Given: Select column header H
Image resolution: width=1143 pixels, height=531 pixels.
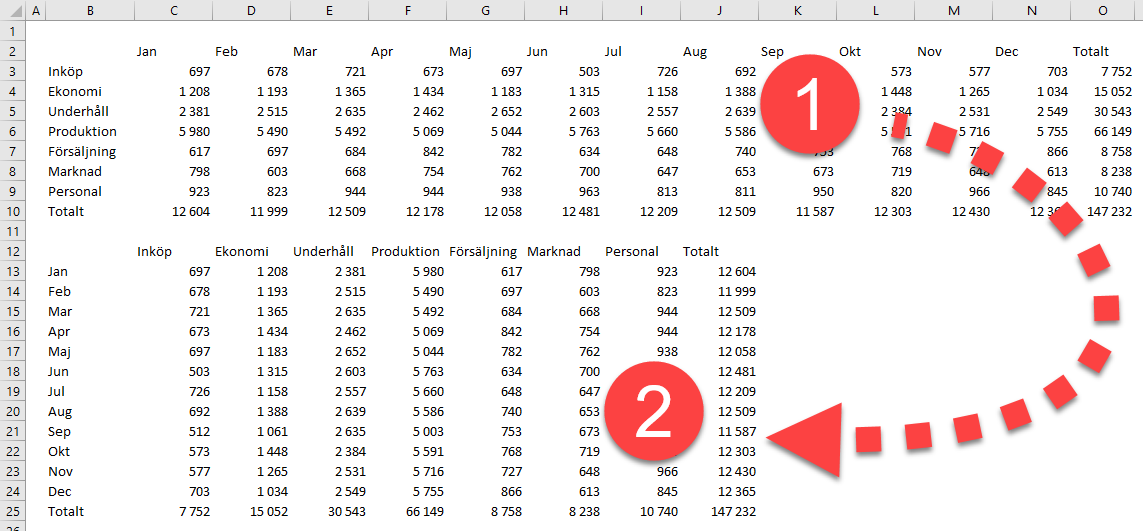Looking at the screenshot, I should coord(564,11).
